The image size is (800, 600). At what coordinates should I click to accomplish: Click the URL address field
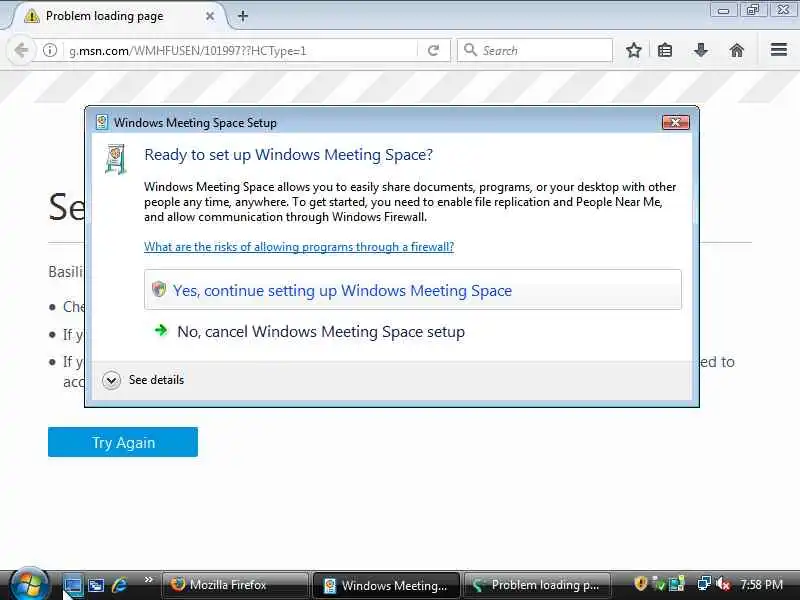[x=240, y=51]
